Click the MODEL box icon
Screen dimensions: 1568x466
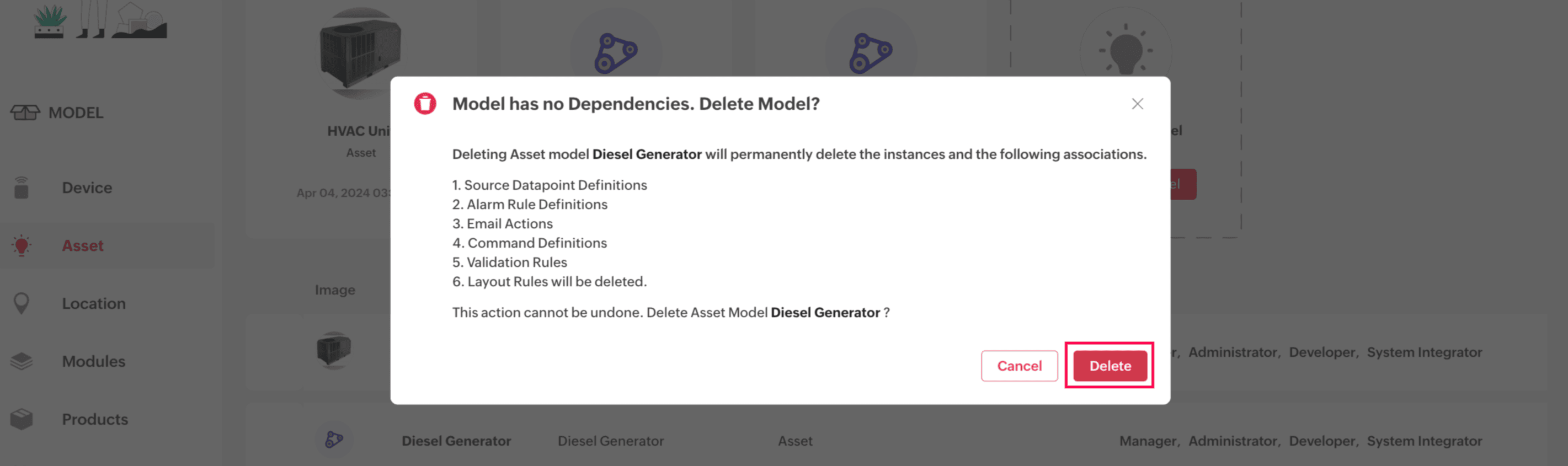pos(25,113)
